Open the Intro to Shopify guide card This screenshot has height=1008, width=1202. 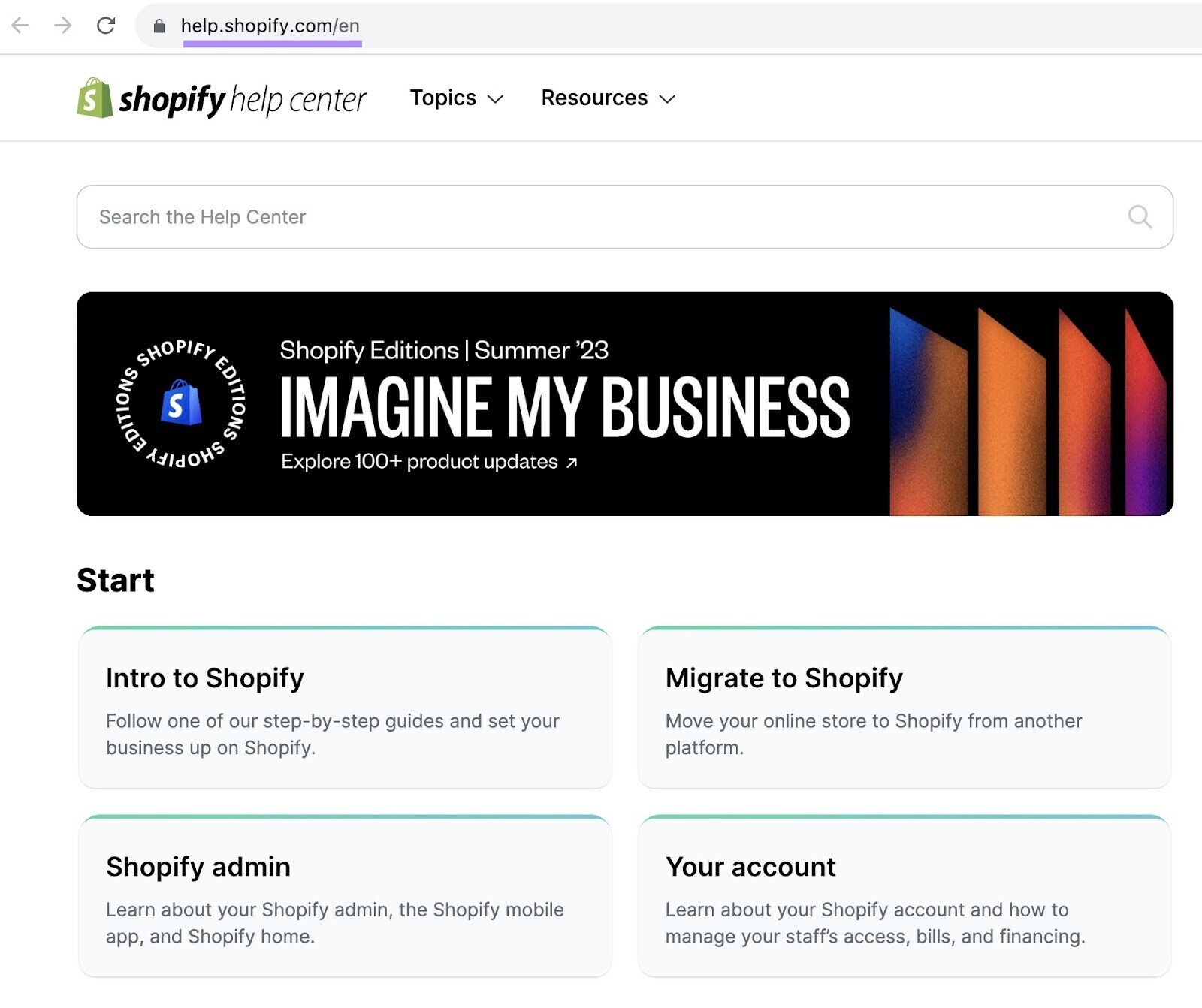click(x=346, y=706)
